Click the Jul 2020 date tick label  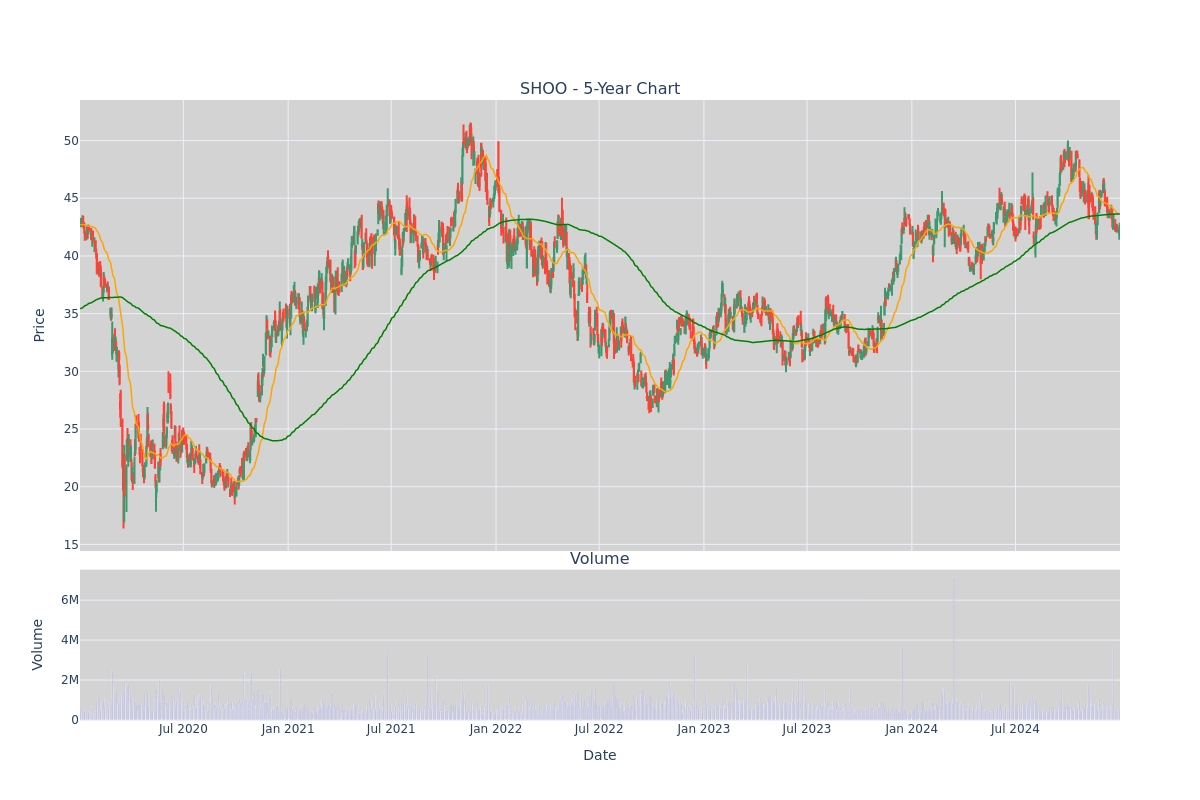(x=183, y=729)
